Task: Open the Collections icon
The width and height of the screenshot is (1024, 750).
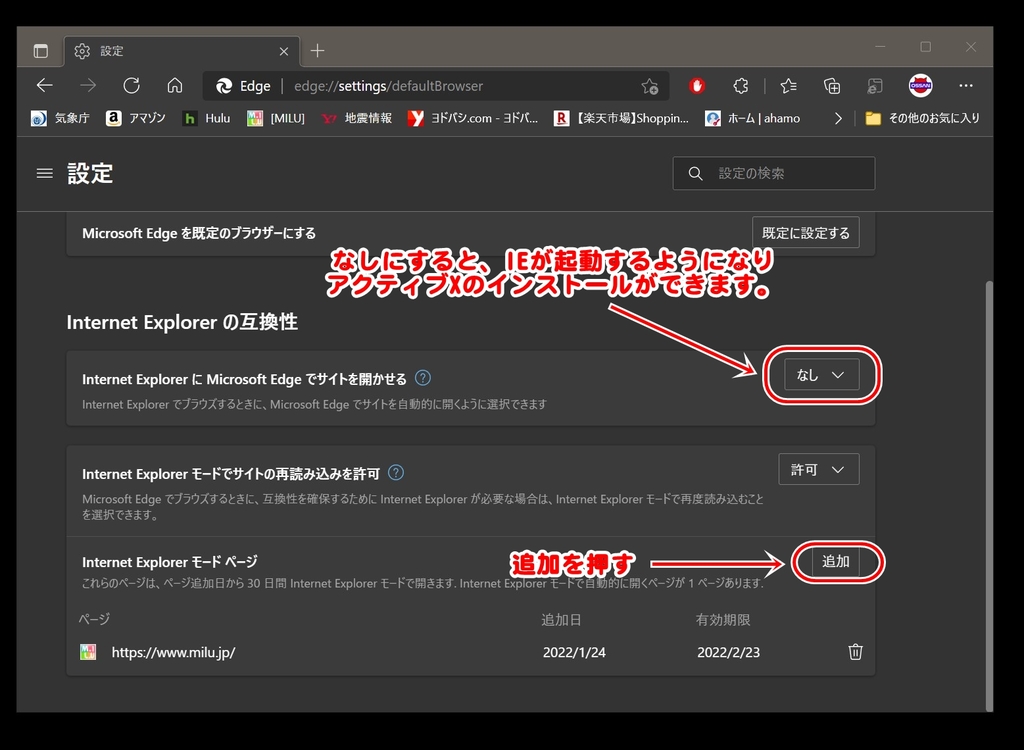Action: (x=832, y=86)
